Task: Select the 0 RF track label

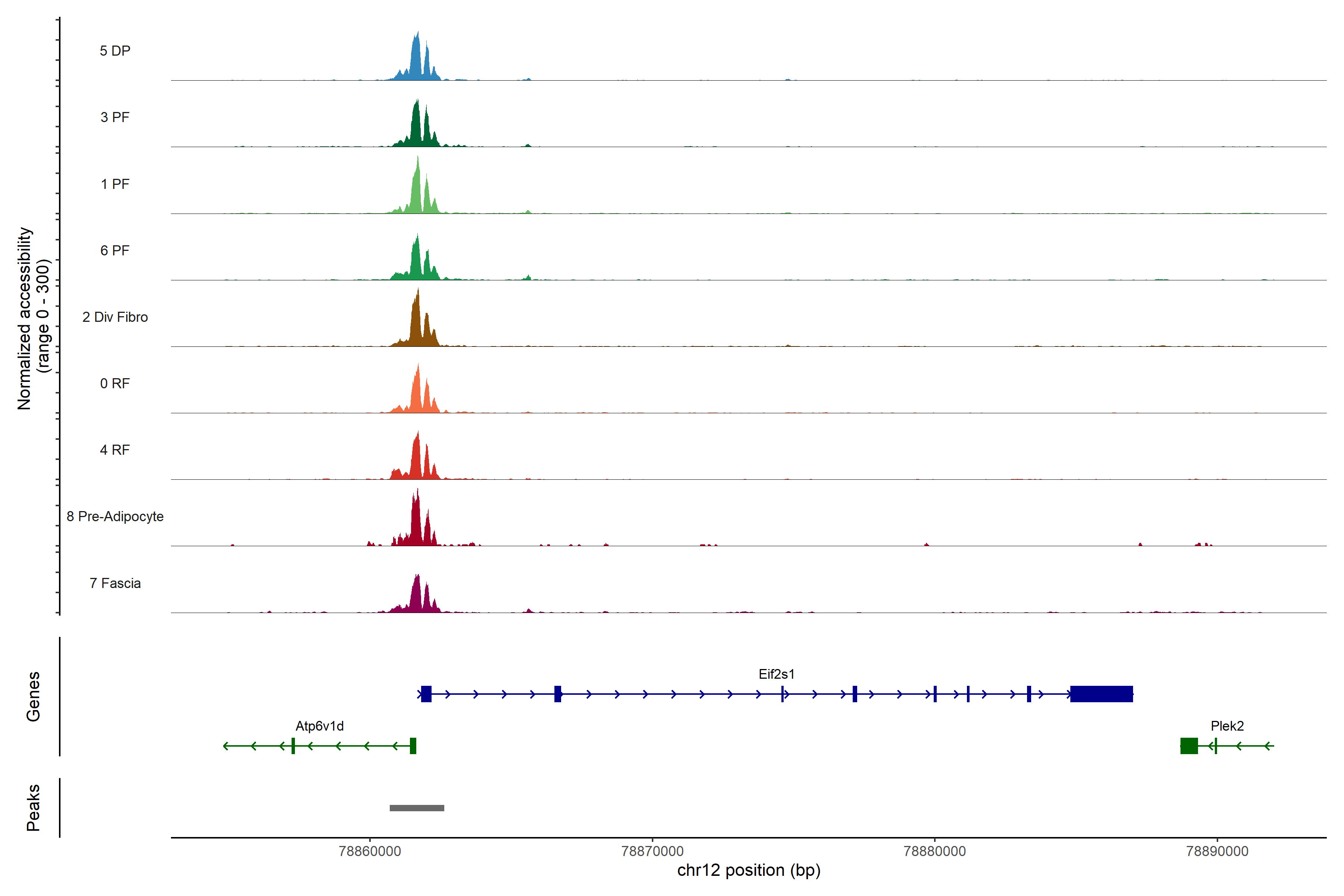Action: click(x=115, y=383)
